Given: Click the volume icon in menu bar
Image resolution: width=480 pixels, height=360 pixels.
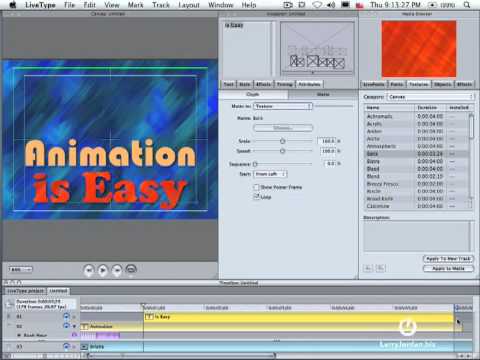Looking at the screenshot, I should click(x=332, y=5).
